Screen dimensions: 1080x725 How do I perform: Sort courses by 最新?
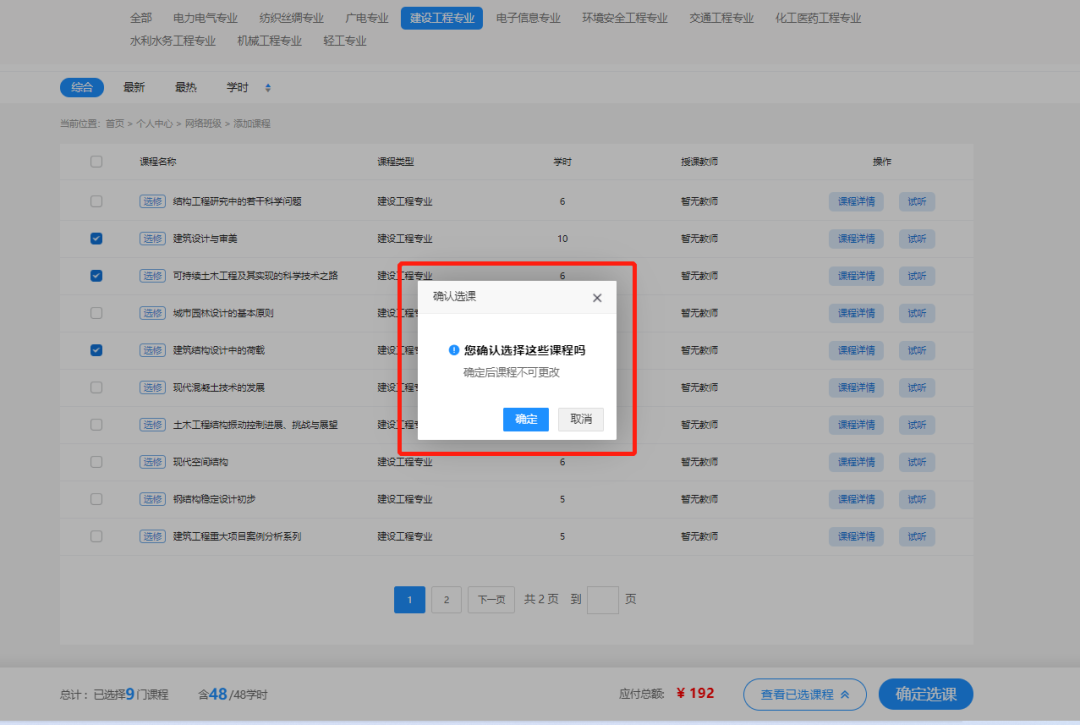click(134, 87)
